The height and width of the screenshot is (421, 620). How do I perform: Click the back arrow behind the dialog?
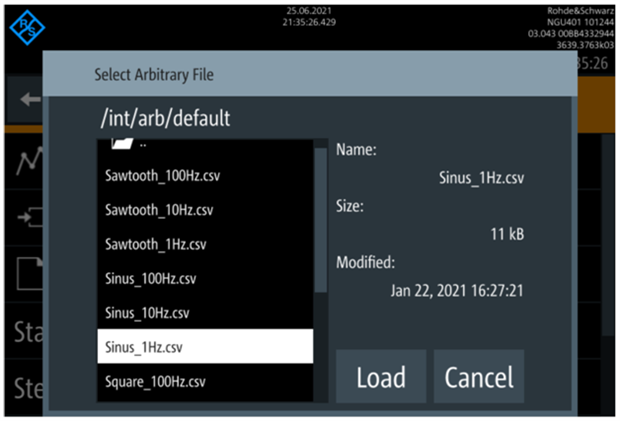pos(31,99)
